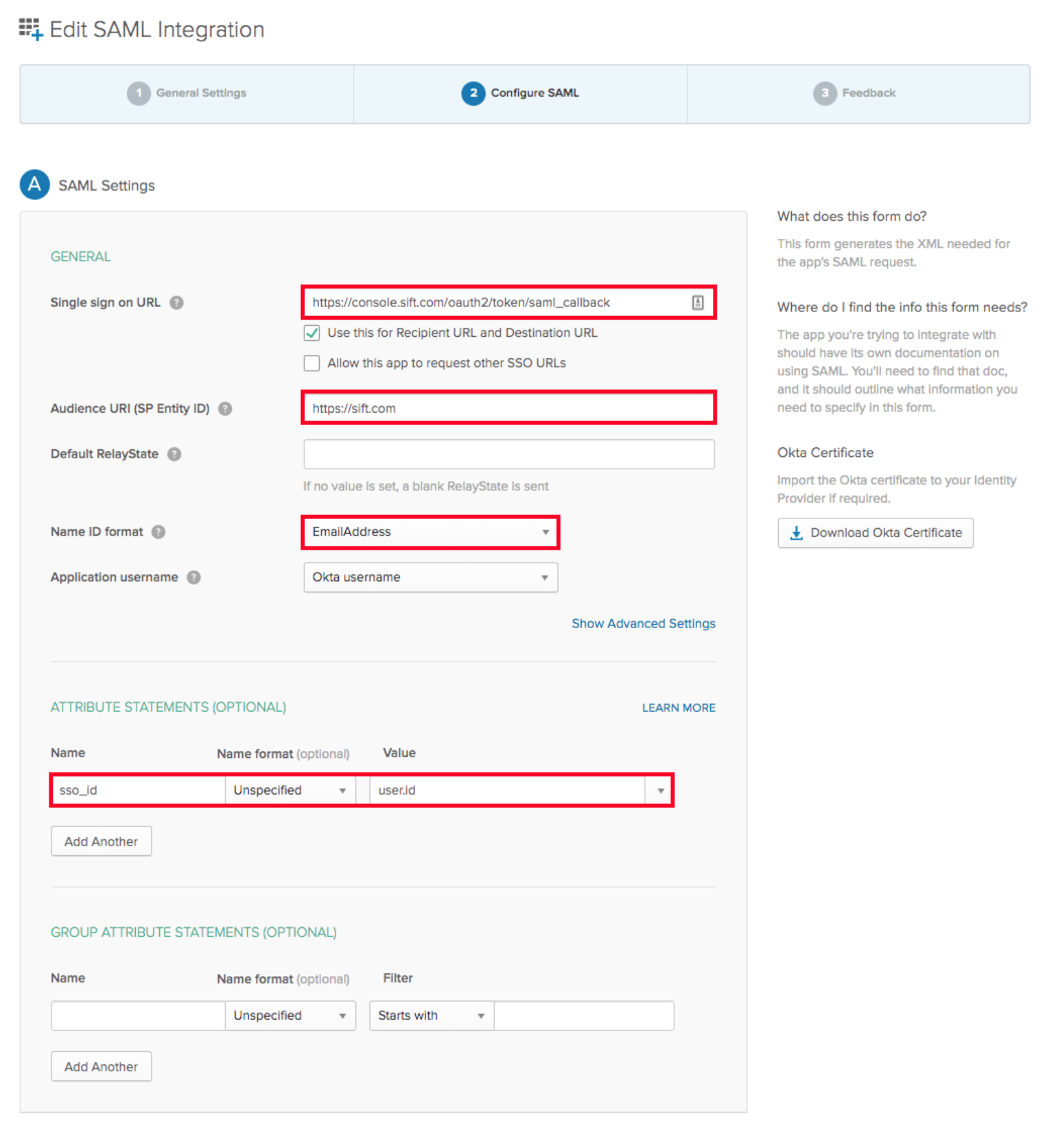
Task: Click the help icon next to Single sign on URL
Action: [176, 303]
